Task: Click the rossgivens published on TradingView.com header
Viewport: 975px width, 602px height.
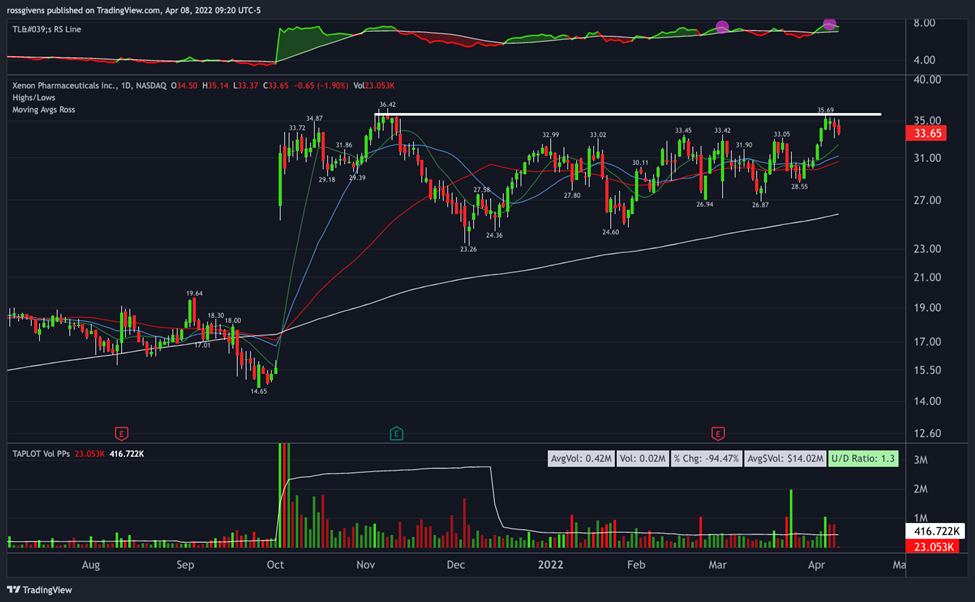Action: [x=134, y=11]
